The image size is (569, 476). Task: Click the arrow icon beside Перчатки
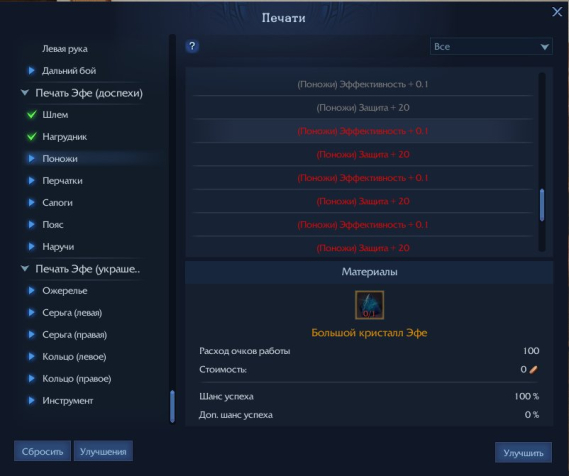[32, 181]
